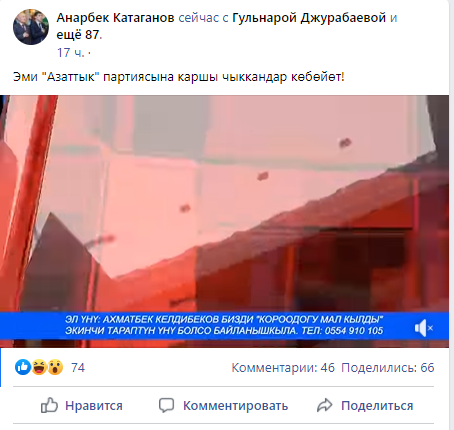Viewport: 454px width, 430px height.
Task: Open post timestamp 17 ч.
Action: [x=70, y=53]
